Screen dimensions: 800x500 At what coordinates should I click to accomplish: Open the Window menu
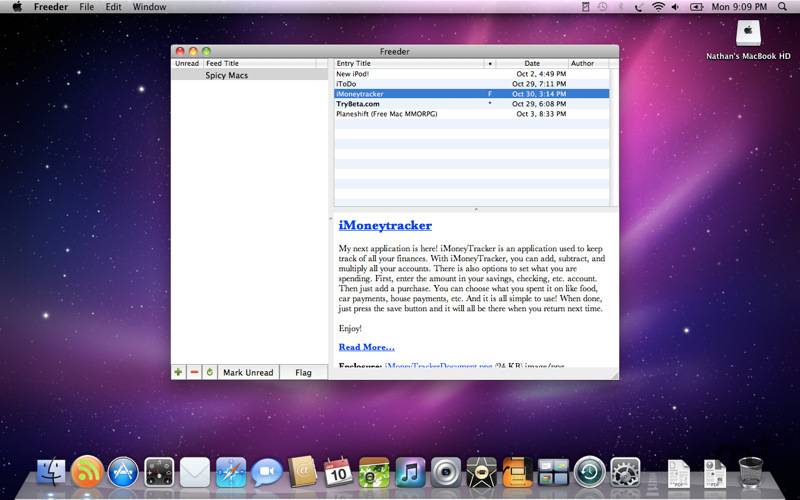[149, 7]
